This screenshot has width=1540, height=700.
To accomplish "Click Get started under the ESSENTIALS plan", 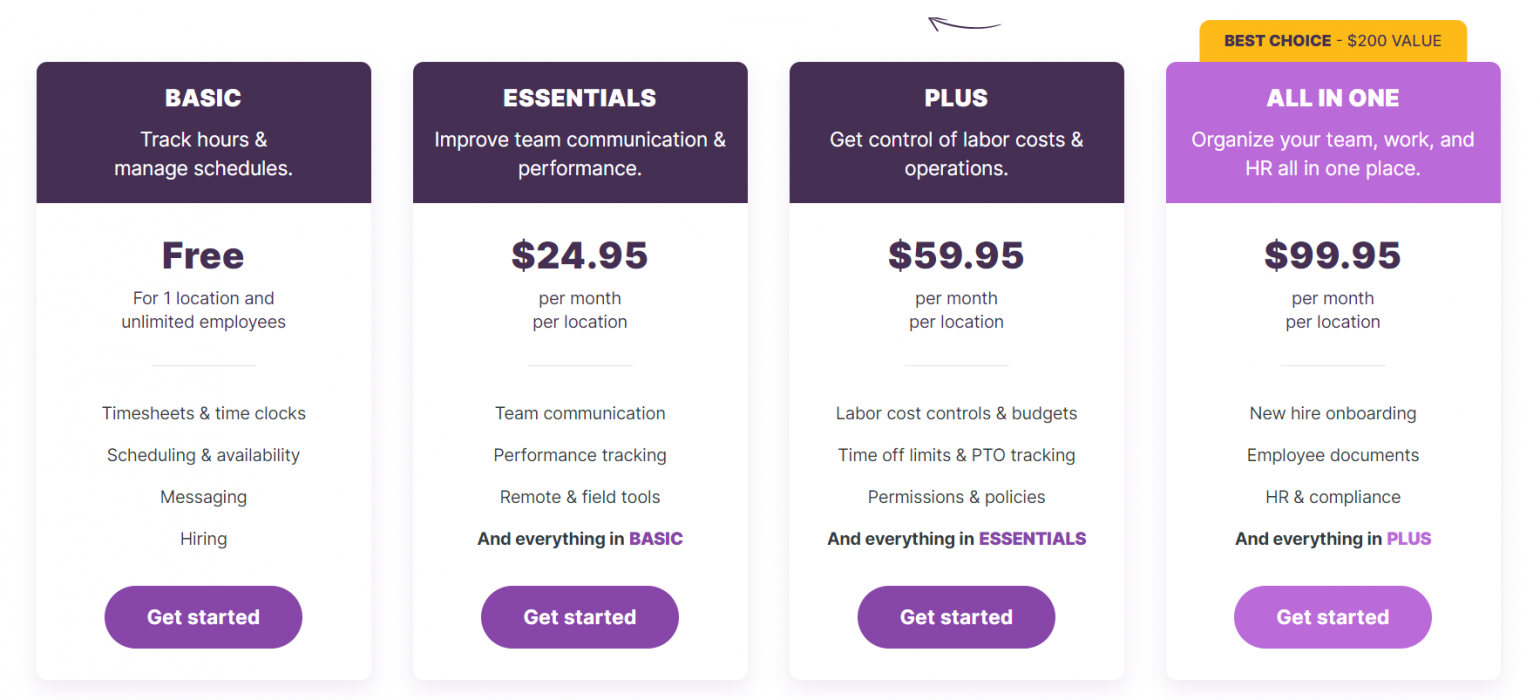I will click(x=580, y=617).
